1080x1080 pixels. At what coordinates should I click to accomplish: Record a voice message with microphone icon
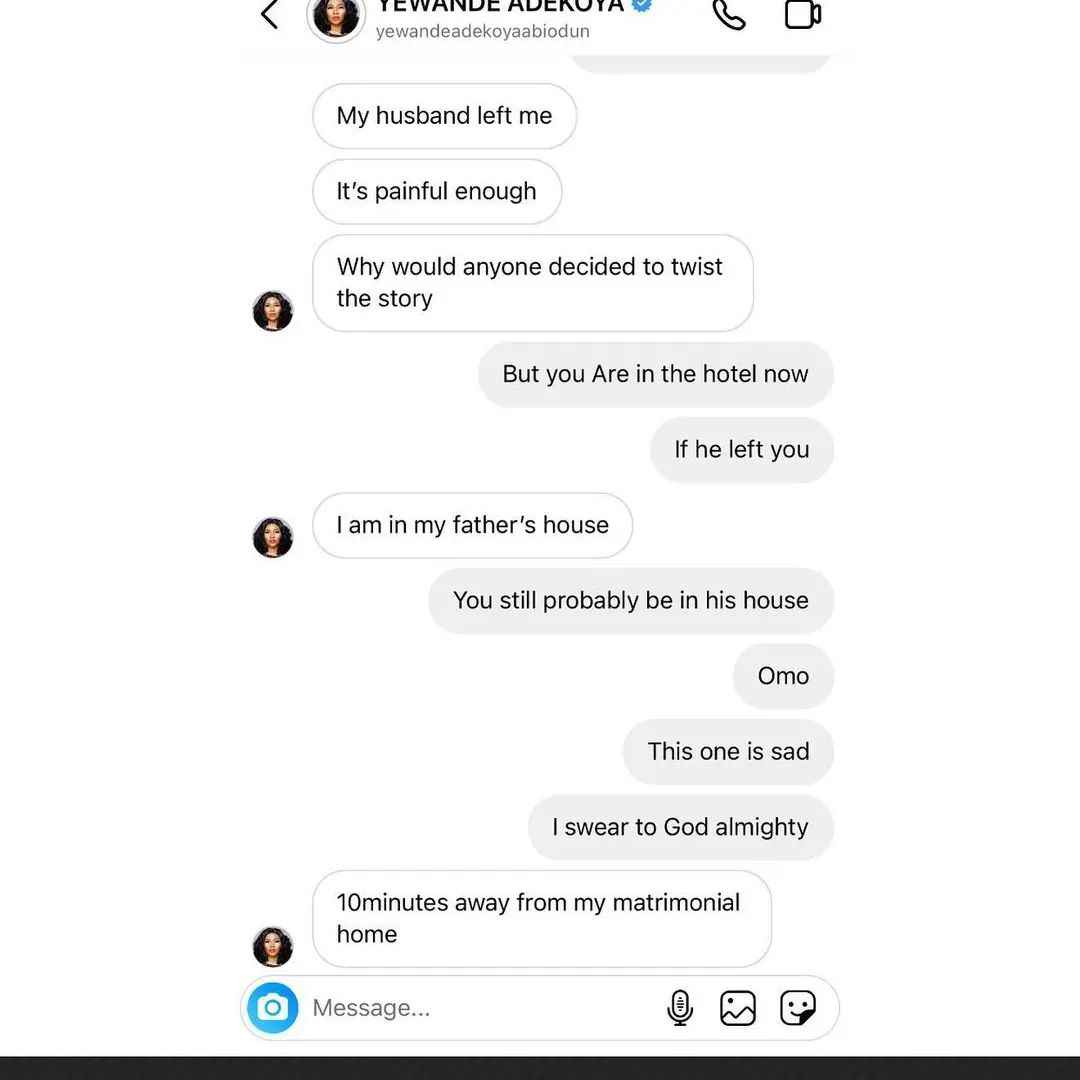coord(680,1008)
